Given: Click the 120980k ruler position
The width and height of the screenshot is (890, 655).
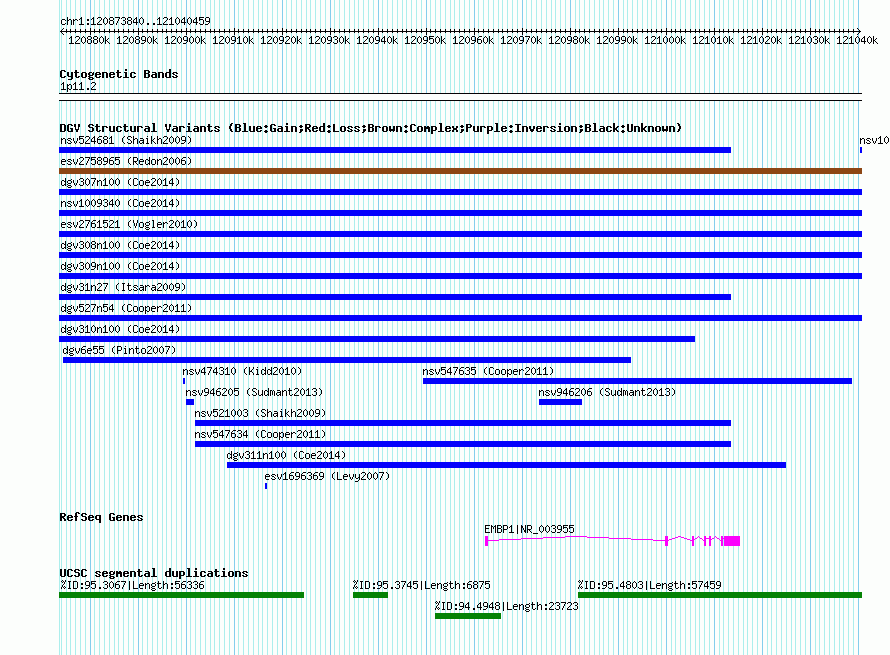Looking at the screenshot, I should 569,40.
